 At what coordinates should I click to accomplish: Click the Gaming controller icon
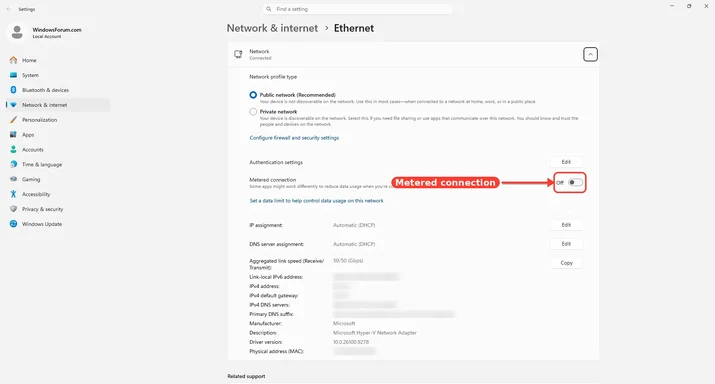(13, 179)
